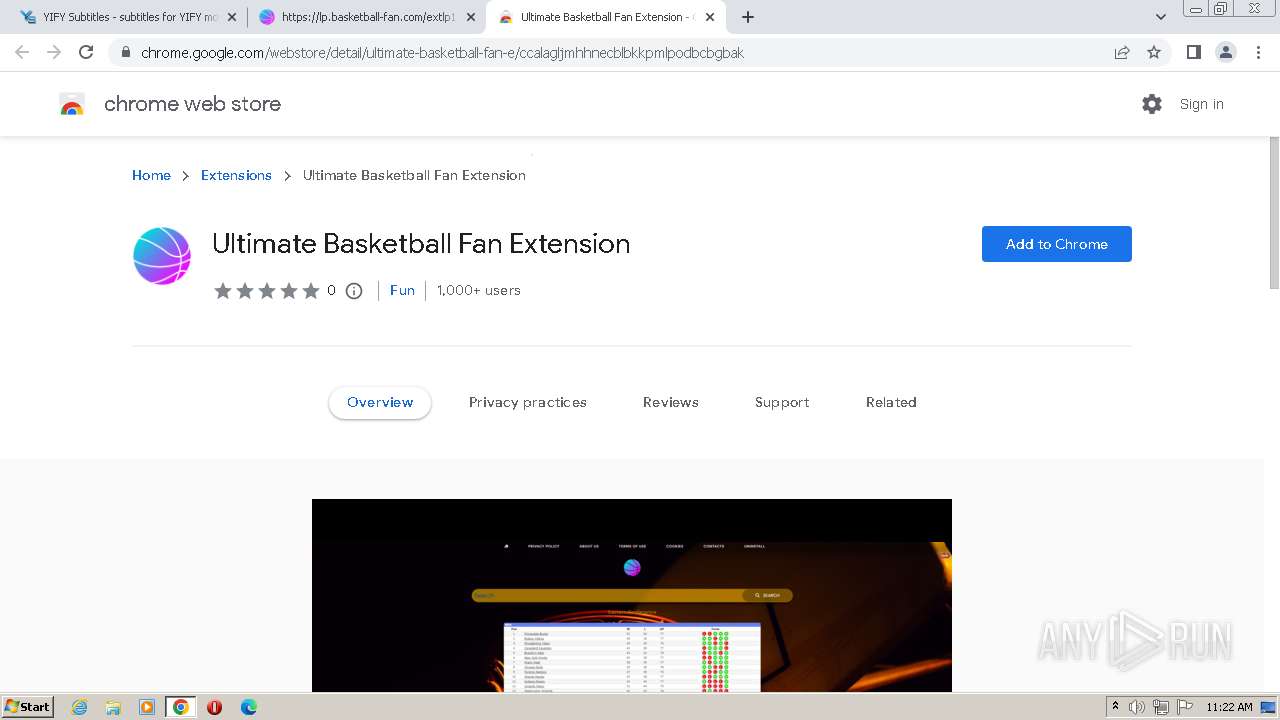Close the lp.basketball-fan.com tab
The image size is (1280, 720).
pyautogui.click(x=471, y=17)
